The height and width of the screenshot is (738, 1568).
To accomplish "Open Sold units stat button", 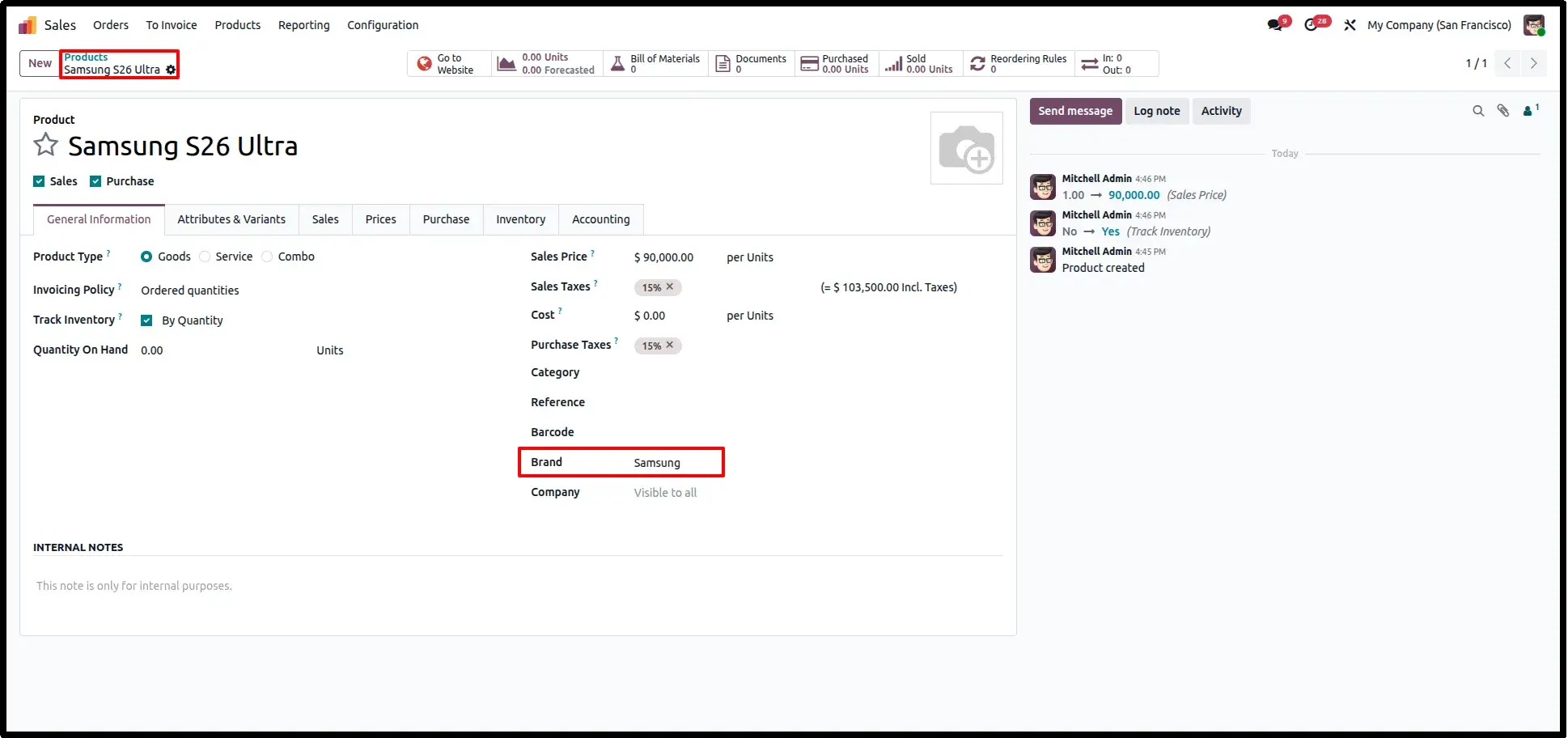I will [x=920, y=64].
